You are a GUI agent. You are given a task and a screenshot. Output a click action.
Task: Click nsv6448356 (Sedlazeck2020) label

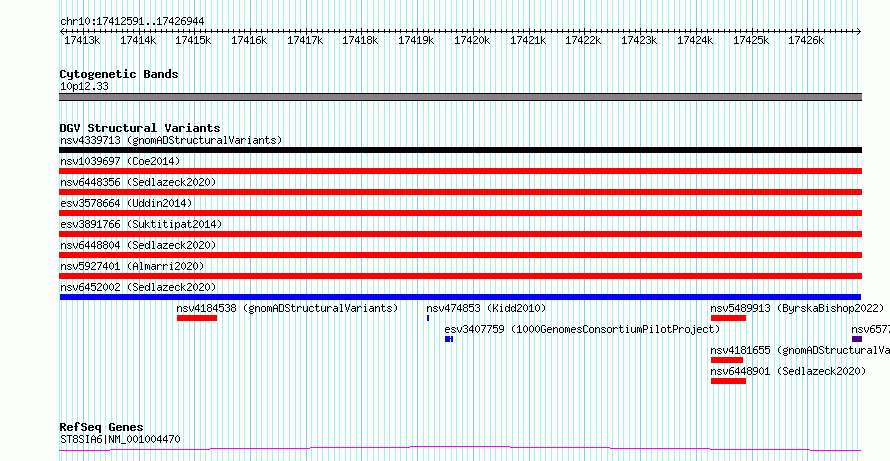138,182
